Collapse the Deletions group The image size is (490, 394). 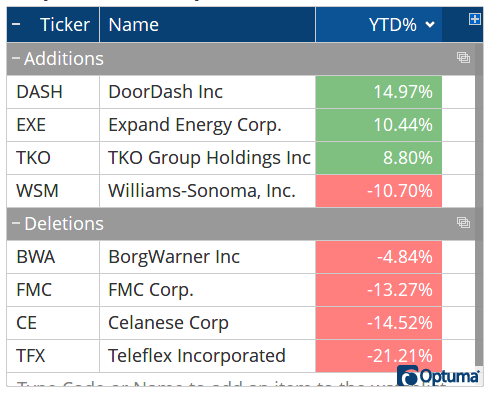click(16, 223)
